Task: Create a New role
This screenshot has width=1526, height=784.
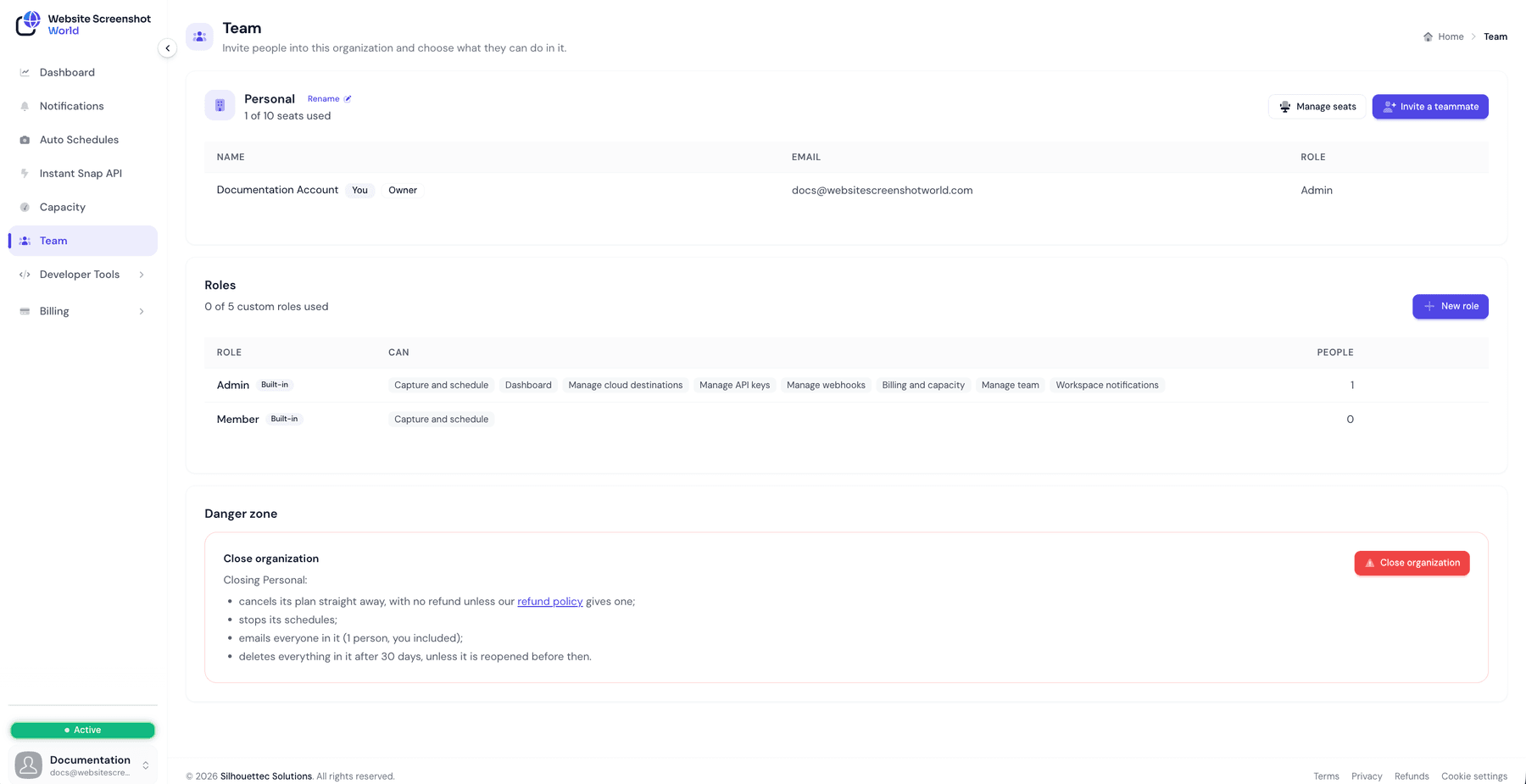Action: 1451,307
